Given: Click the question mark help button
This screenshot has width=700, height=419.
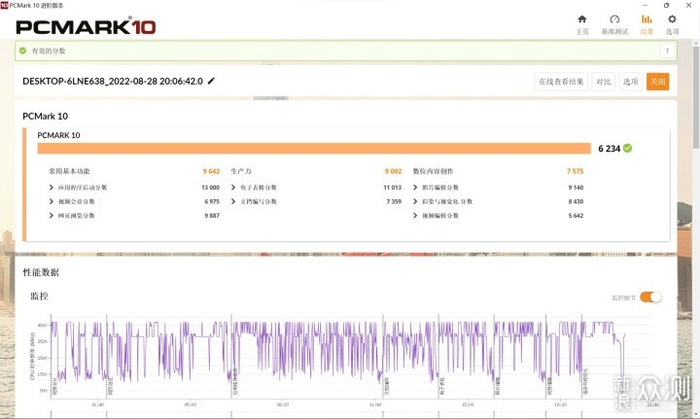Looking at the screenshot, I should click(667, 50).
